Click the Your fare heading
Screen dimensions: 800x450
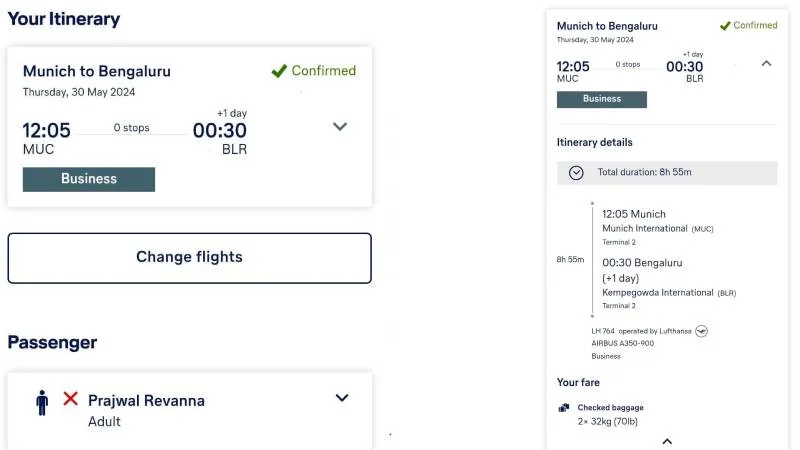579,382
